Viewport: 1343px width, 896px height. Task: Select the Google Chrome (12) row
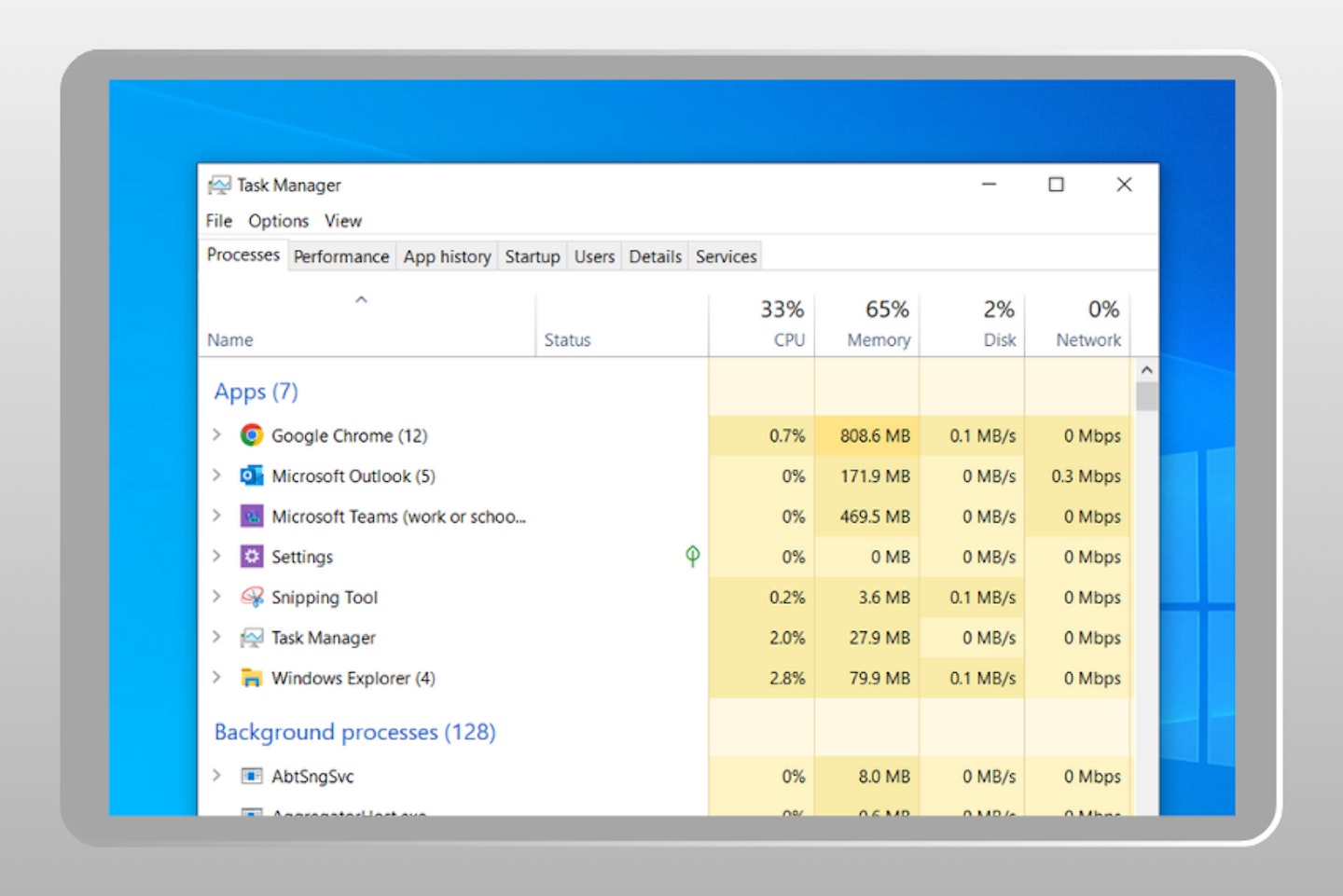(665, 435)
